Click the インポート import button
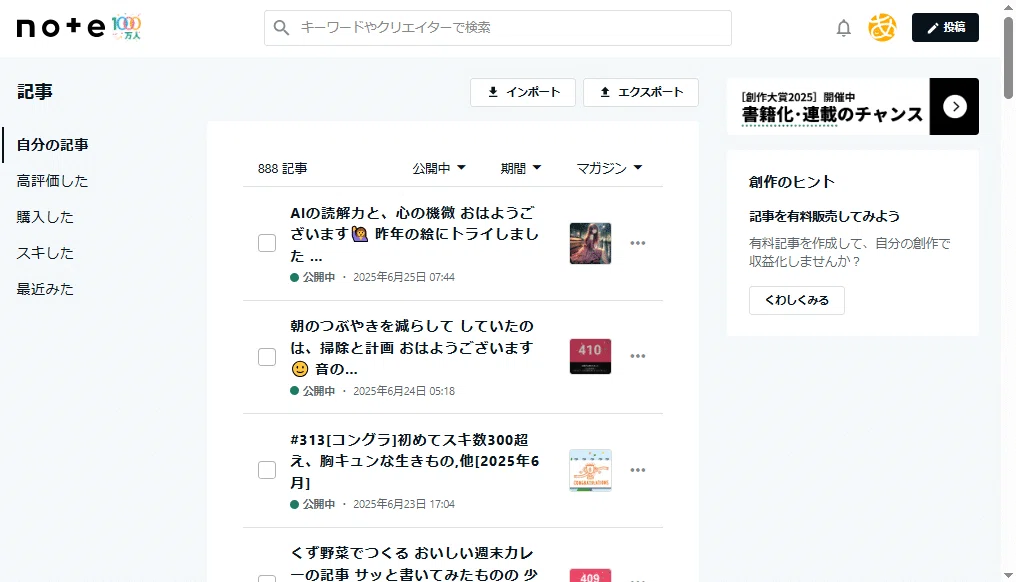 pos(523,92)
